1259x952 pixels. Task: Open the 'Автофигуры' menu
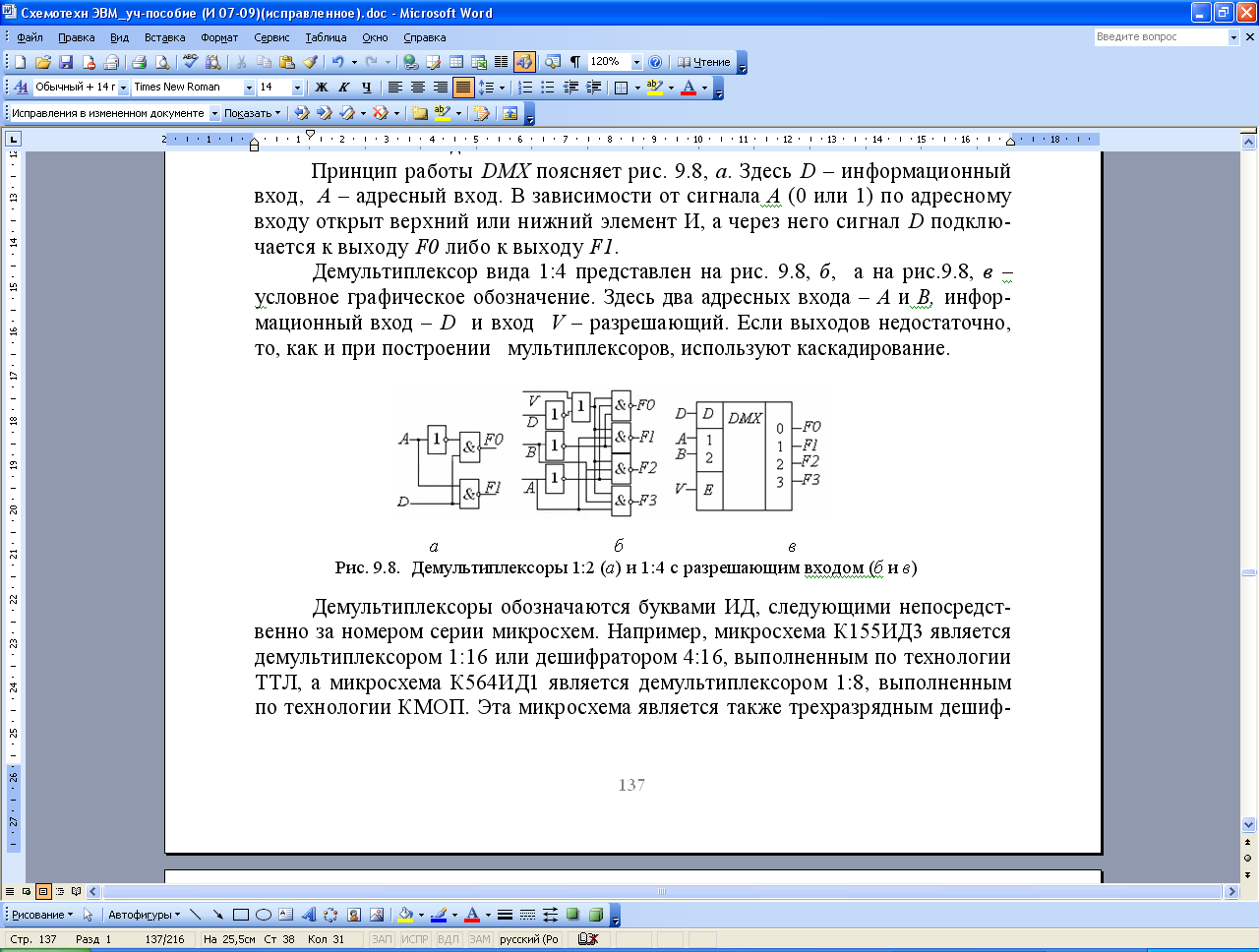pyautogui.click(x=144, y=915)
